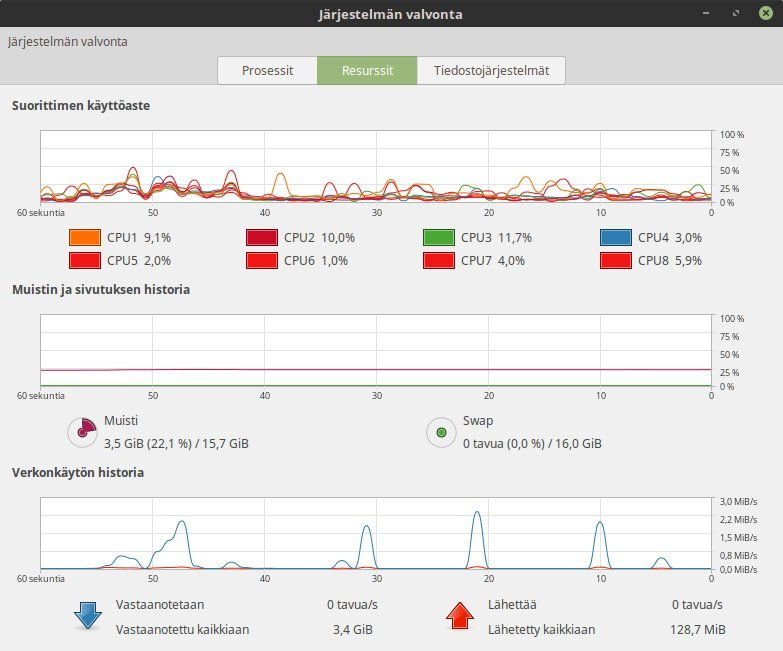The image size is (783, 651).
Task: Click the CPU8 color swatch
Action: [615, 261]
